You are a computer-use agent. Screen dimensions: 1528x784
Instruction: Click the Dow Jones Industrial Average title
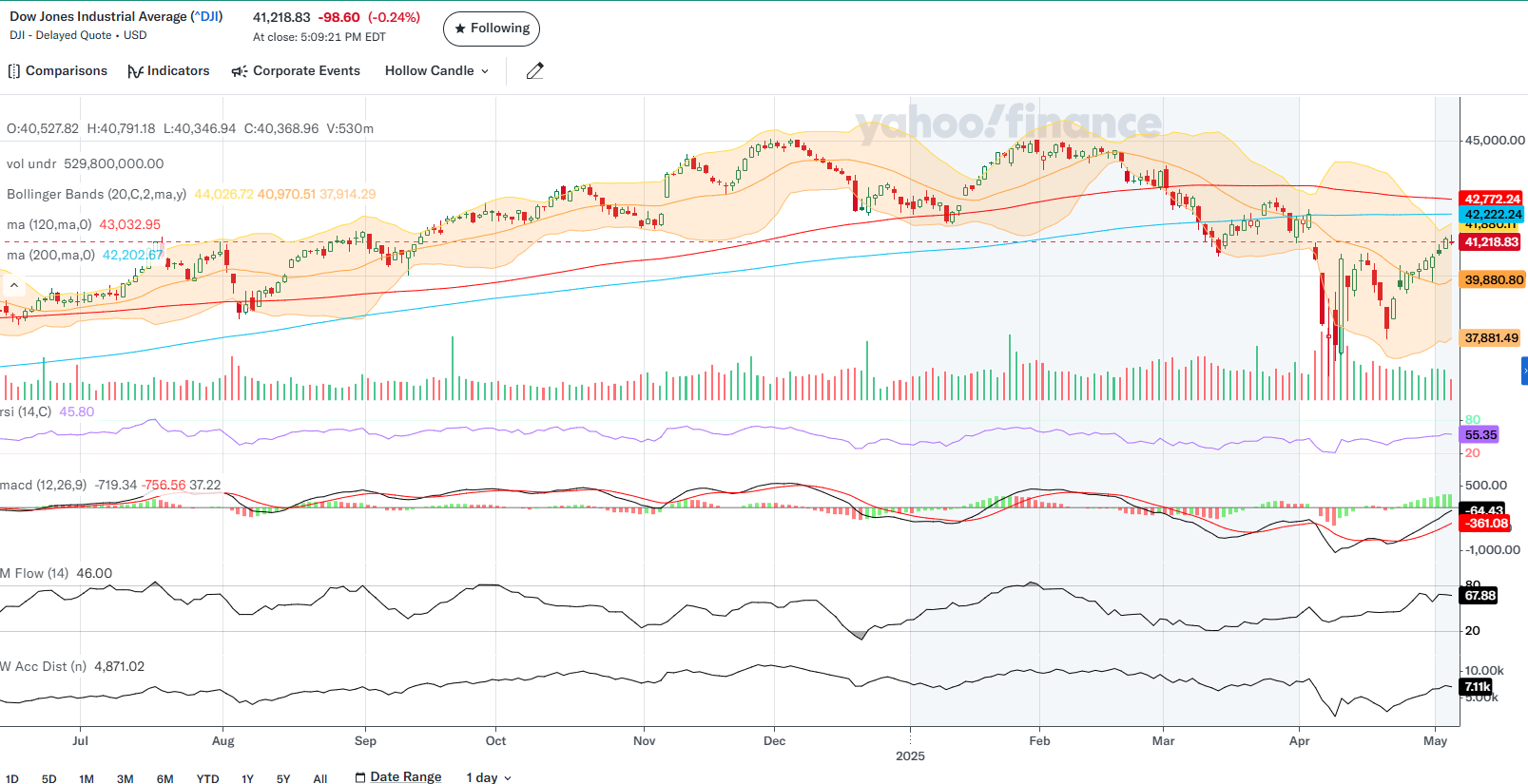click(98, 16)
